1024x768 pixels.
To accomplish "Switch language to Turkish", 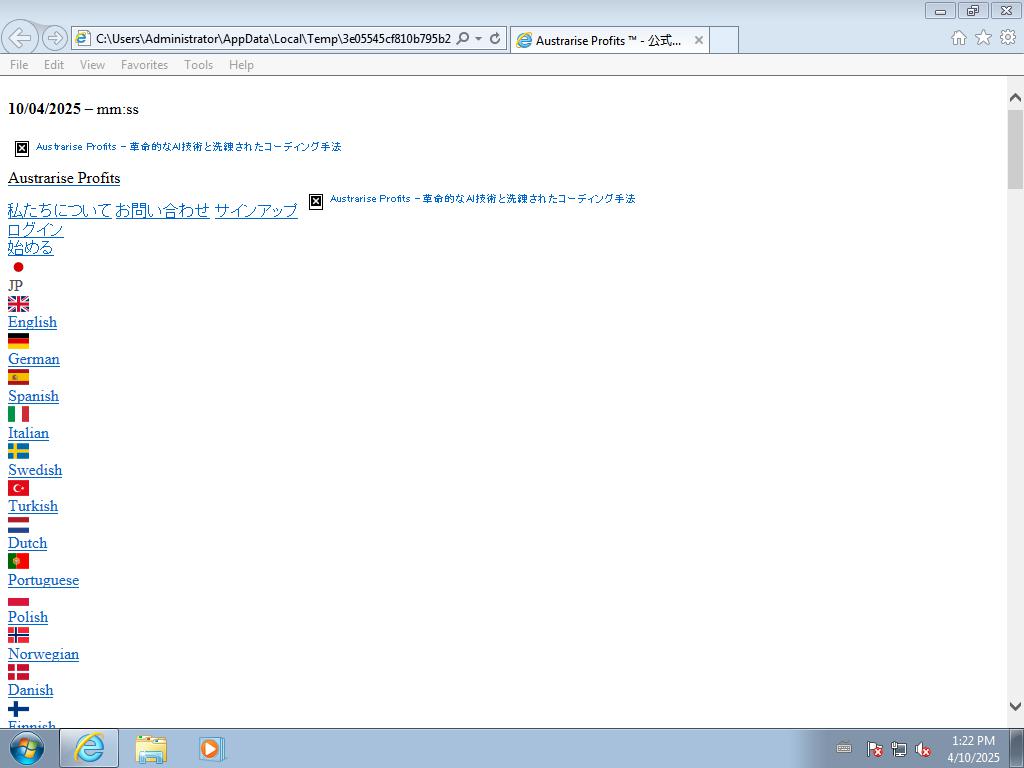I will point(33,506).
